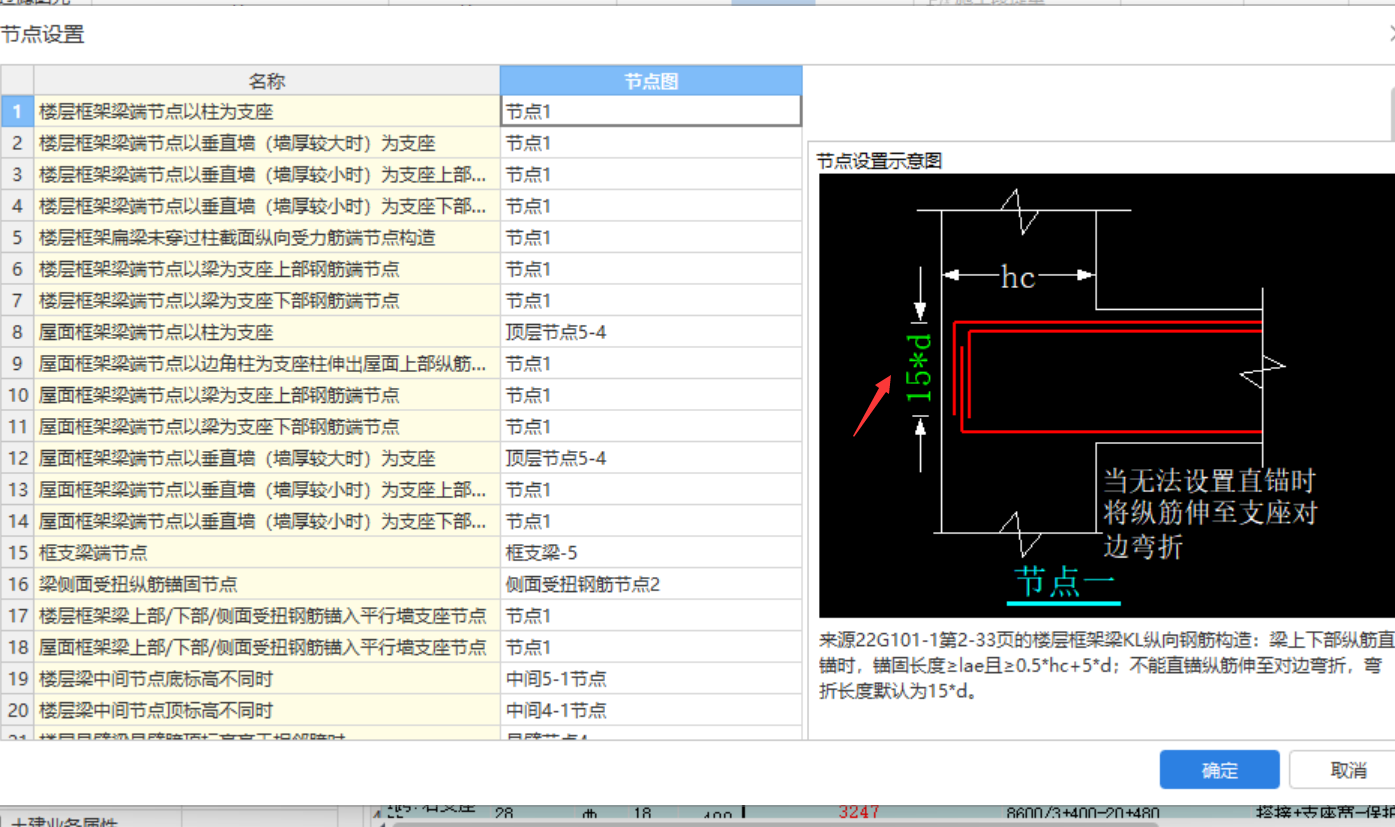Viewport: 1395px width, 827px height.
Task: Click the node diagram preview image
Action: pos(1106,396)
